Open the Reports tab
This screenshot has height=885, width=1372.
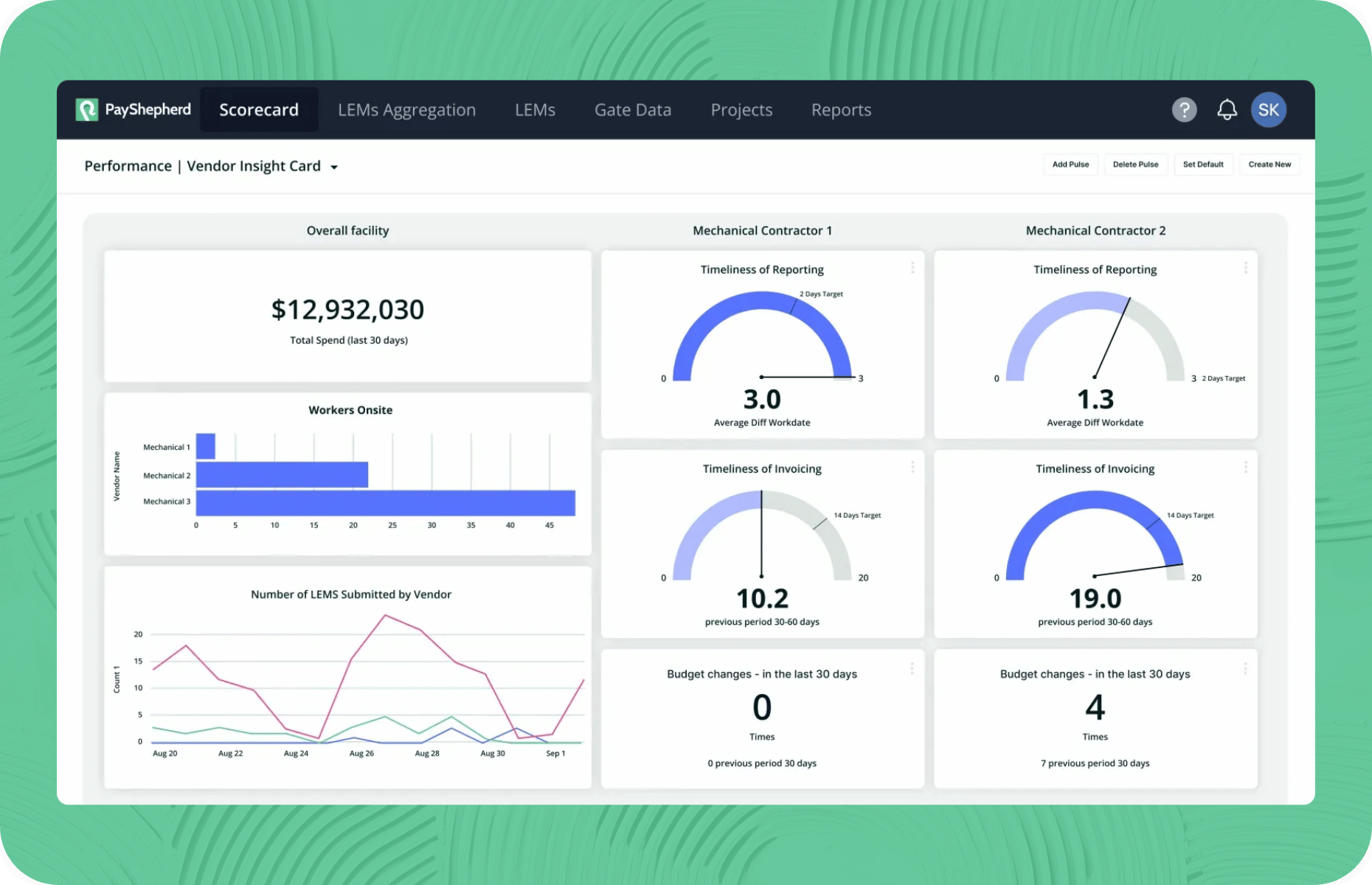[x=841, y=110]
